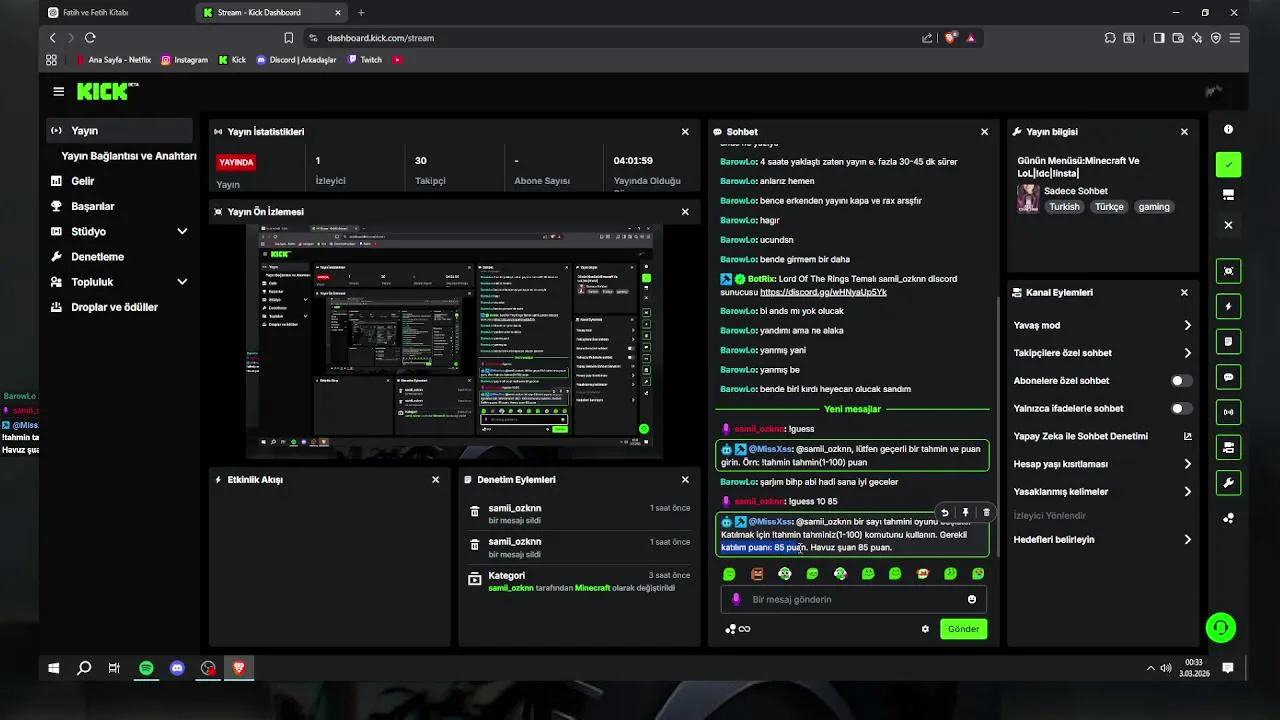Open Discord from the Windows taskbar
This screenshot has width=1280, height=720.
(x=177, y=668)
